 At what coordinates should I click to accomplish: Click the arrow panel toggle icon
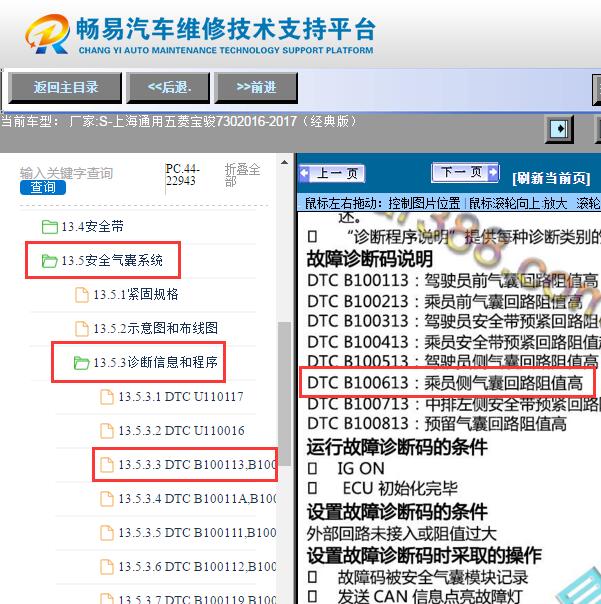pos(559,128)
